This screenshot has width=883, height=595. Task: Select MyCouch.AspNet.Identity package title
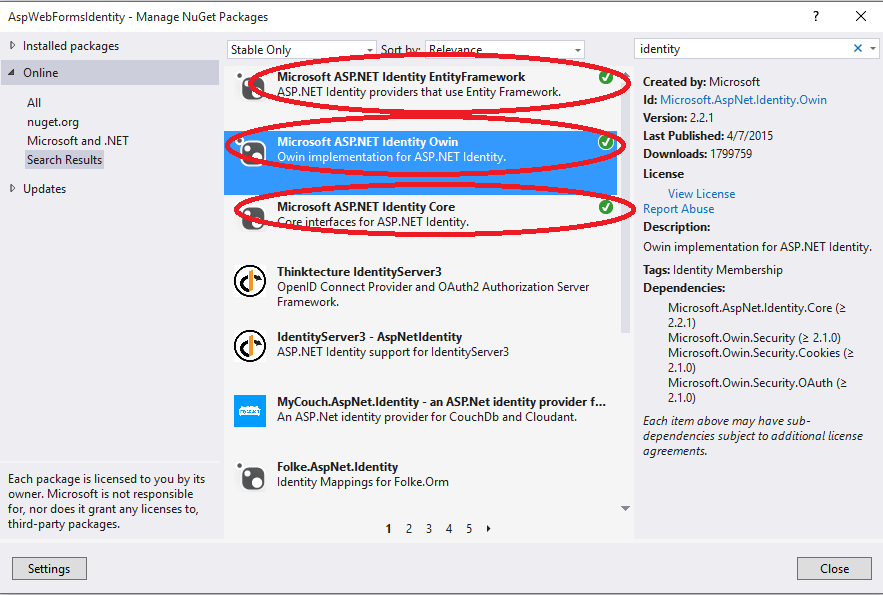pyautogui.click(x=442, y=402)
